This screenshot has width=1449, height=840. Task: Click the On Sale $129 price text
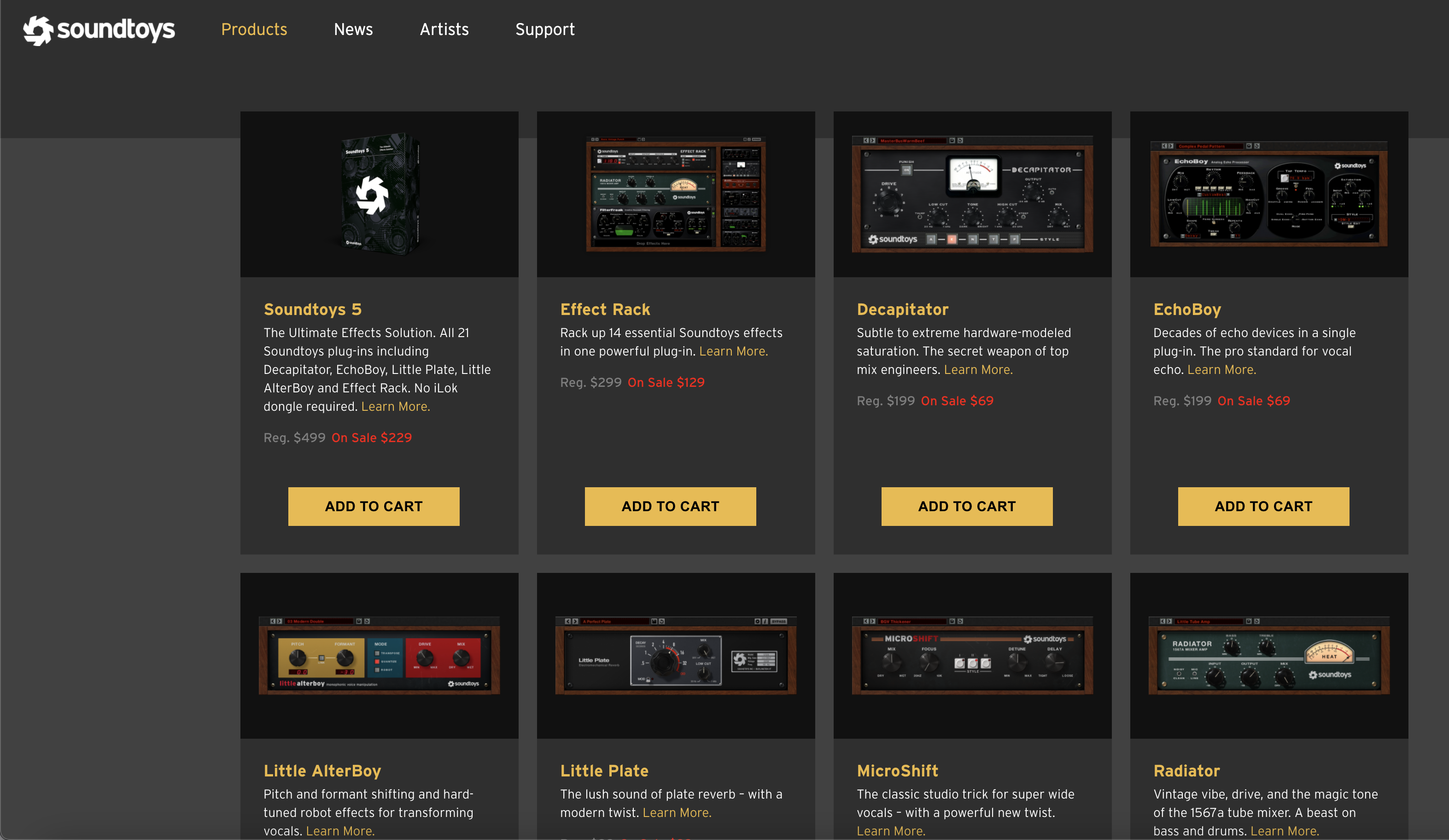[666, 382]
